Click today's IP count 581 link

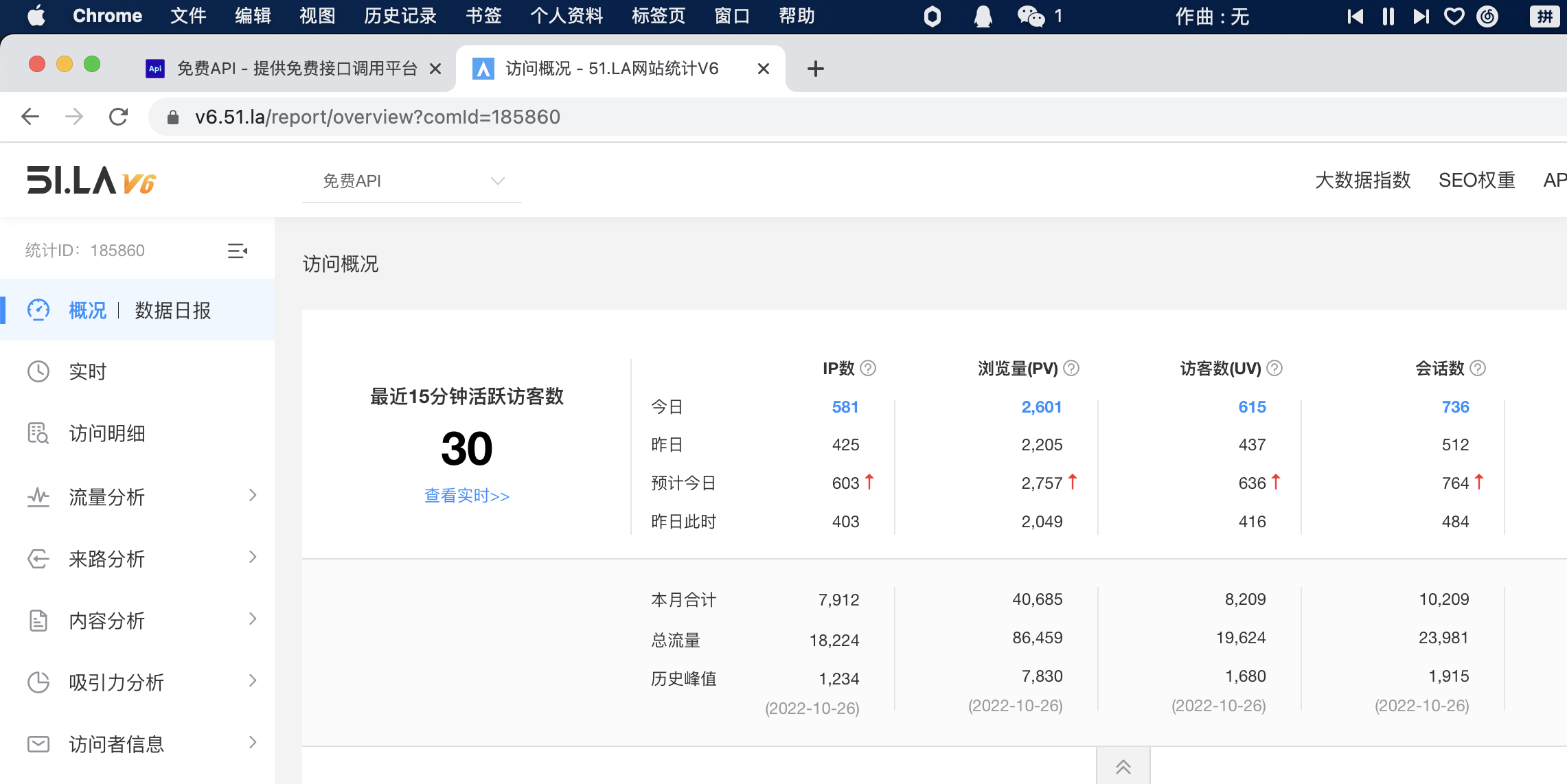pyautogui.click(x=845, y=406)
